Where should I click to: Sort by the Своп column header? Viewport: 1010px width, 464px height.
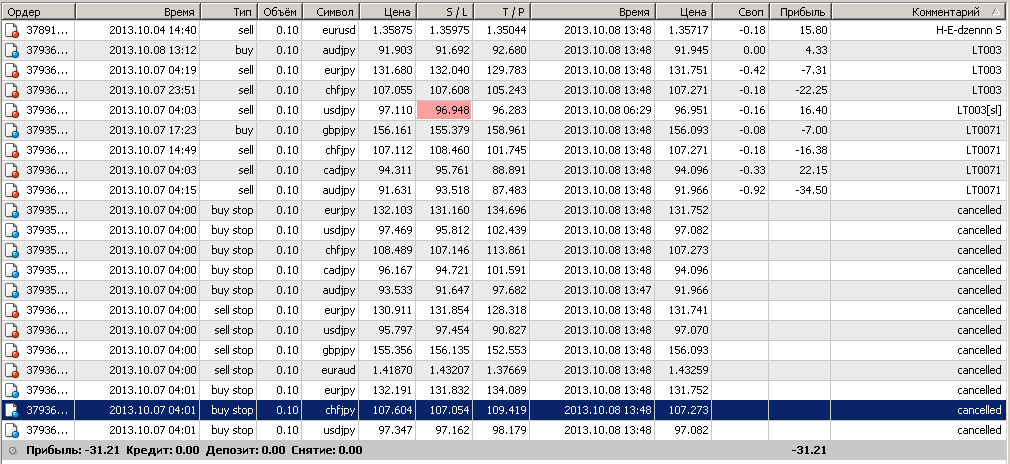coord(740,11)
